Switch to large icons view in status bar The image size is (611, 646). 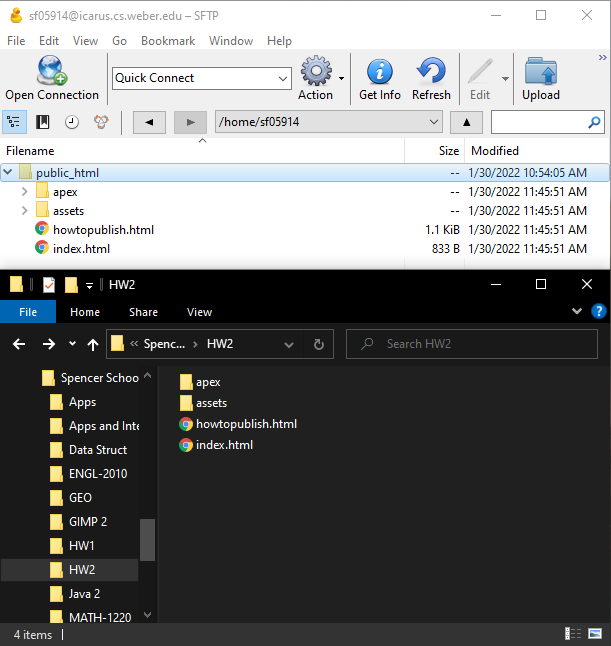click(595, 634)
